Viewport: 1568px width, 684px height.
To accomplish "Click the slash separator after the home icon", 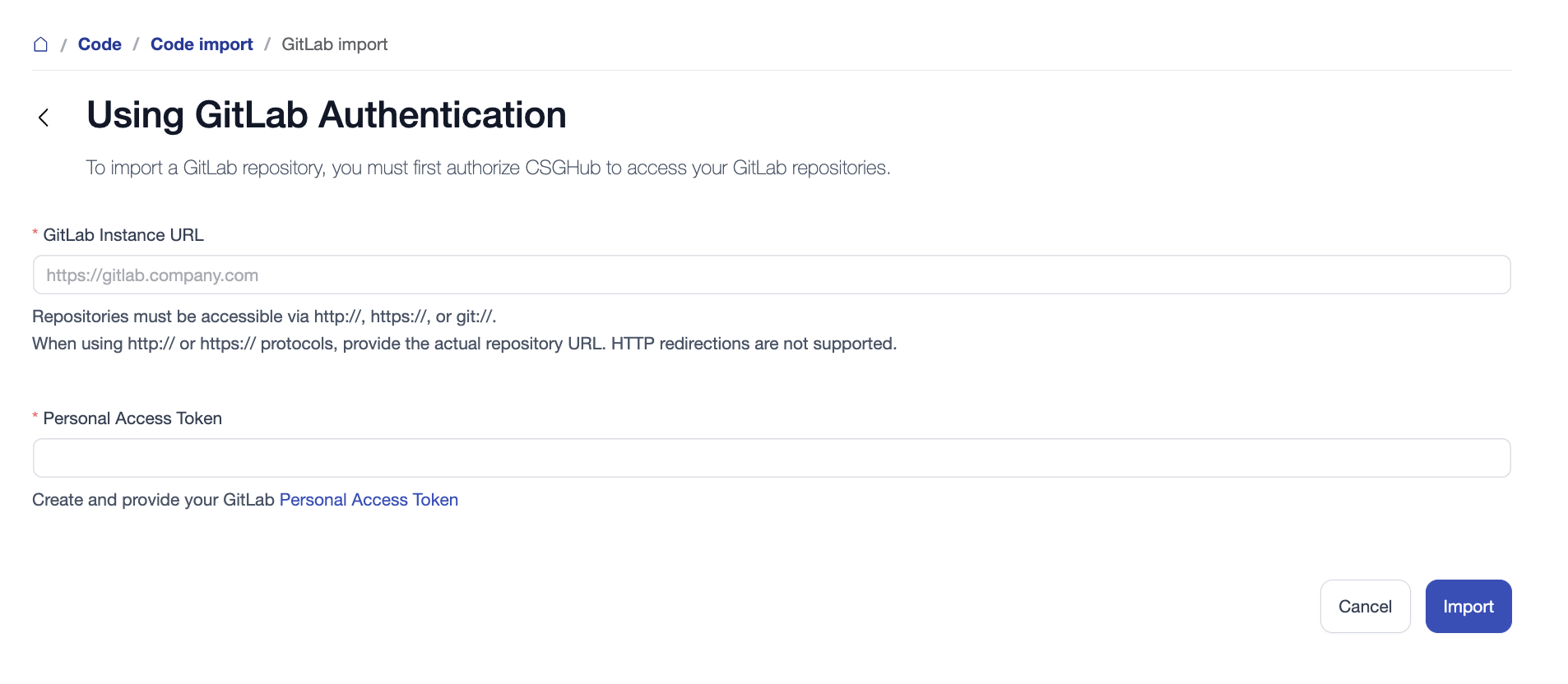I will 63,44.
